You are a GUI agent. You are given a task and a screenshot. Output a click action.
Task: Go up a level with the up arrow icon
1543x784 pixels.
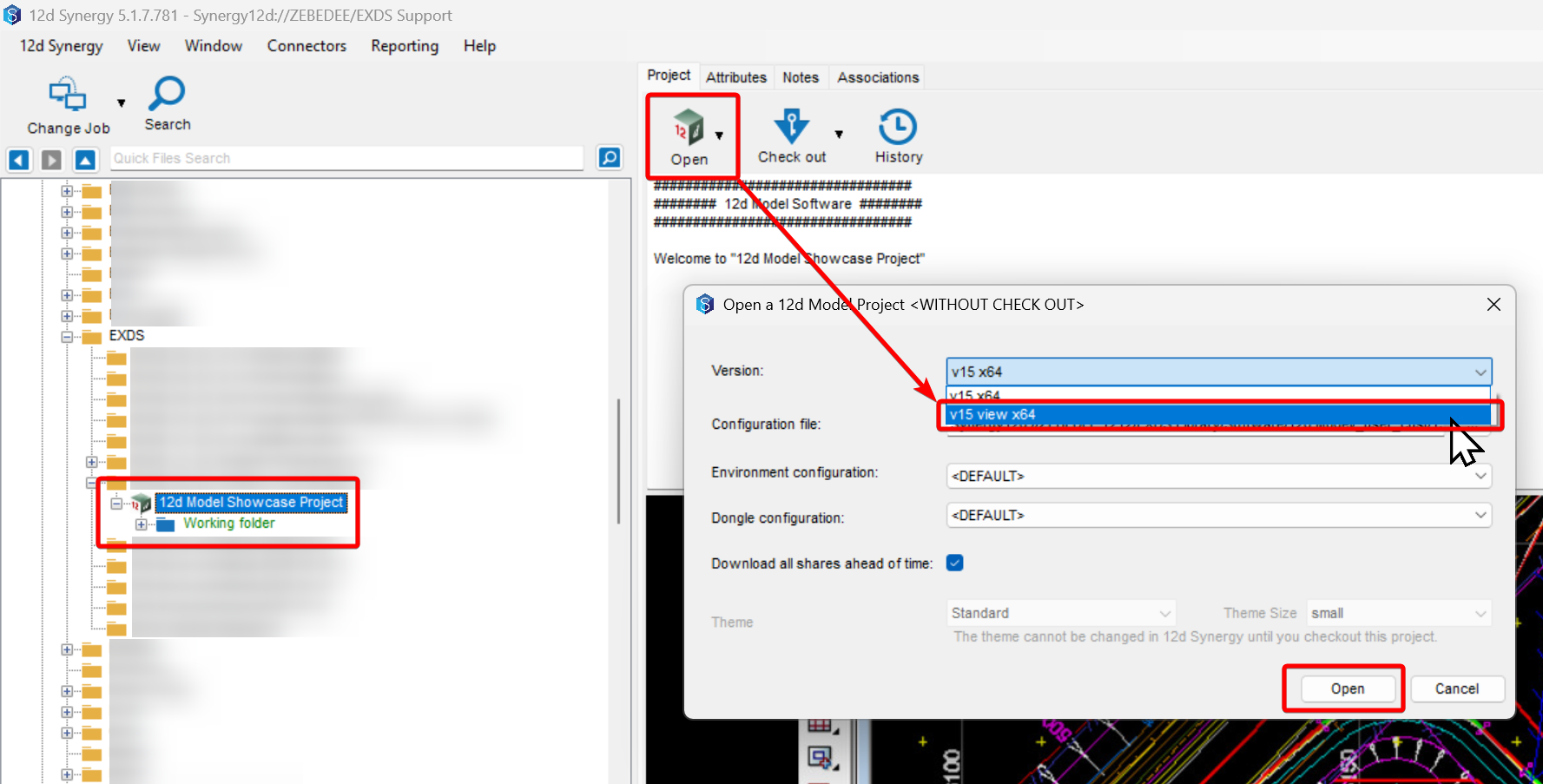[85, 160]
